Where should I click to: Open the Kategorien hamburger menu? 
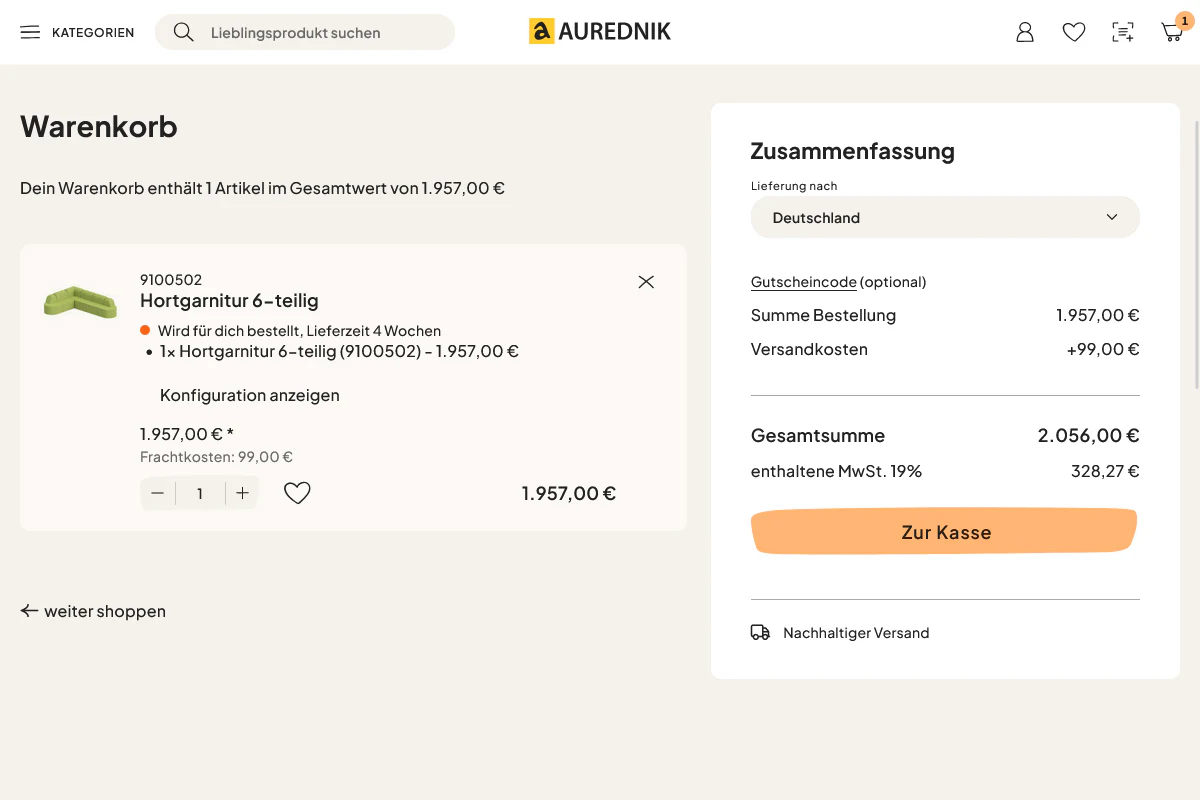click(77, 32)
